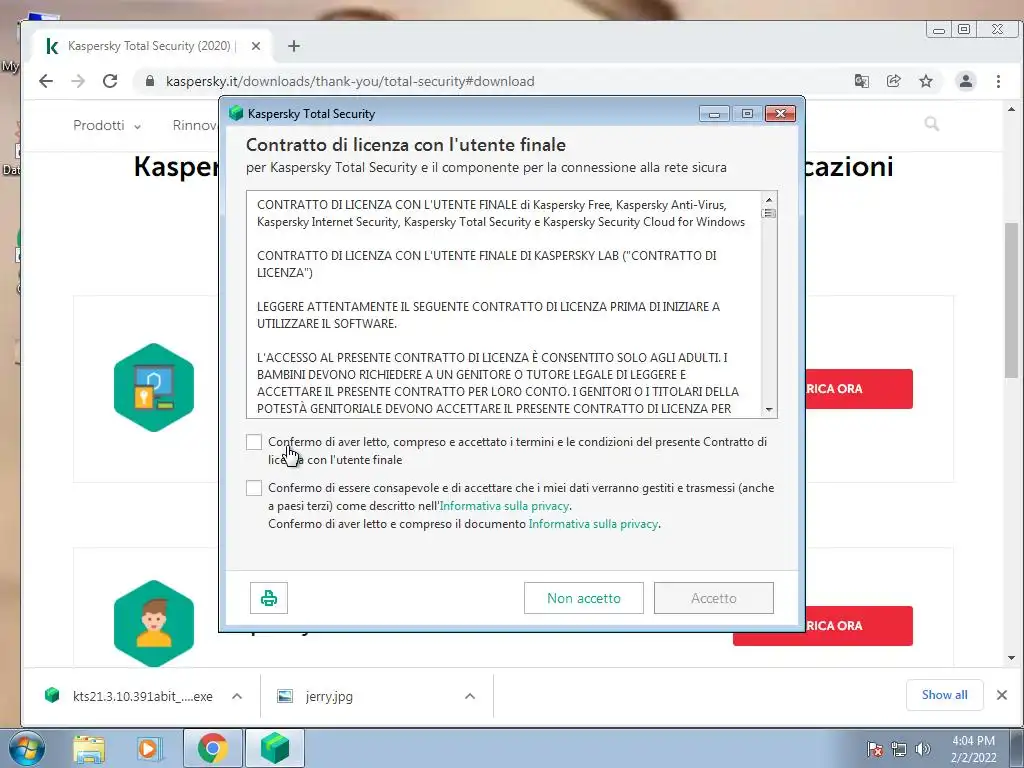Click the website search magnifier icon
1024x768 pixels.
[x=932, y=124]
